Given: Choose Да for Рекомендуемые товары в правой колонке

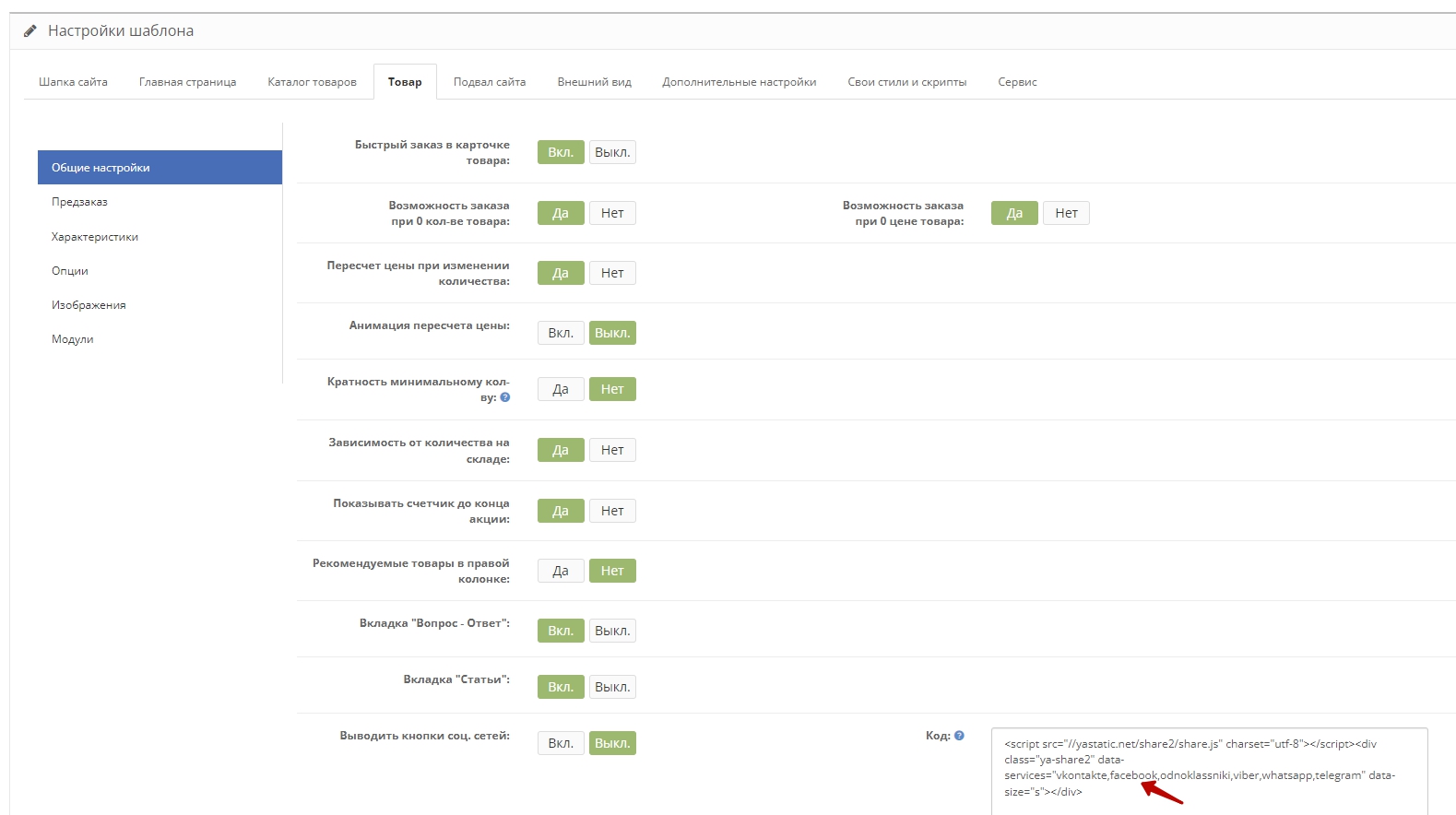Looking at the screenshot, I should 561,571.
